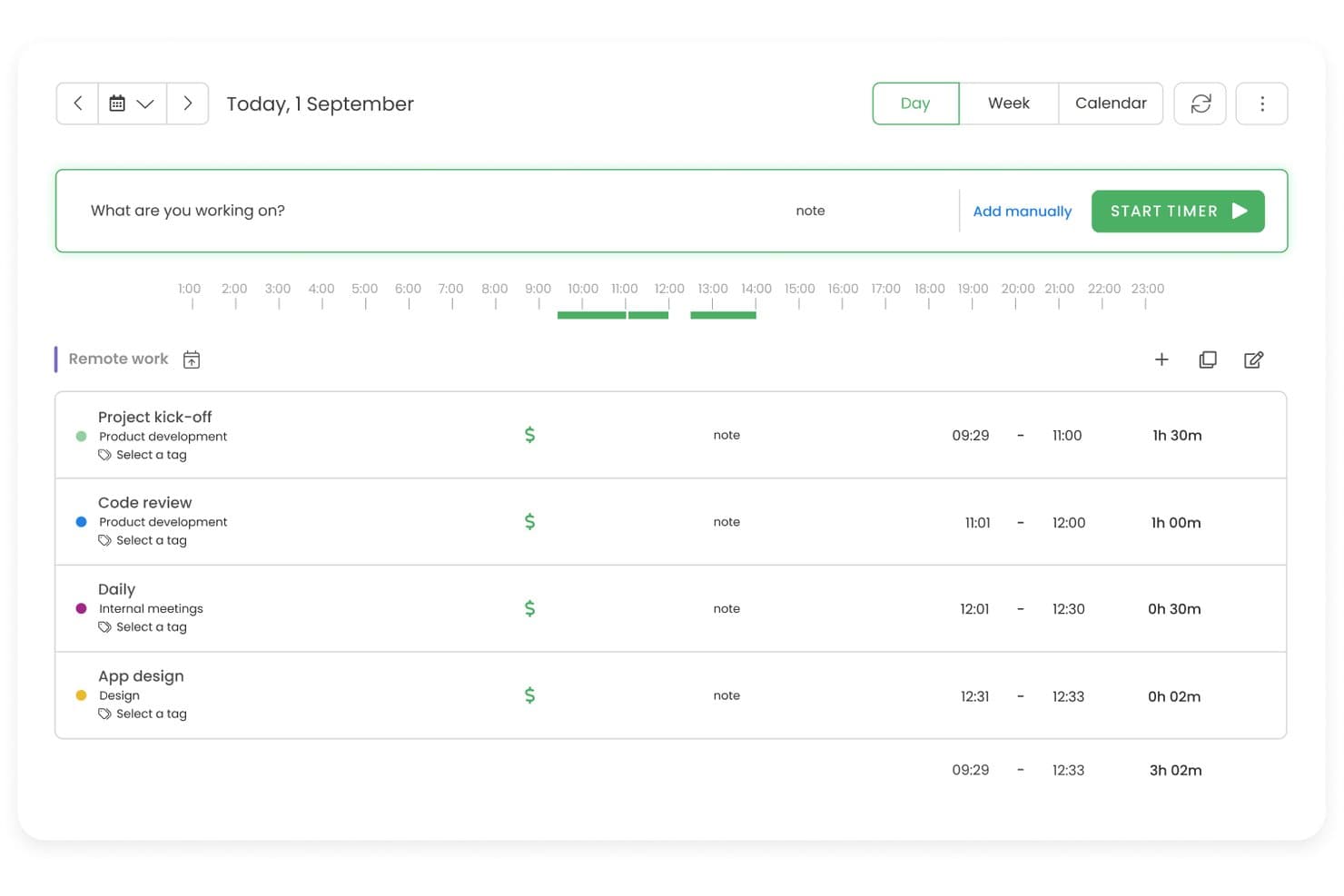Click the 3h 02m total duration

(1175, 771)
